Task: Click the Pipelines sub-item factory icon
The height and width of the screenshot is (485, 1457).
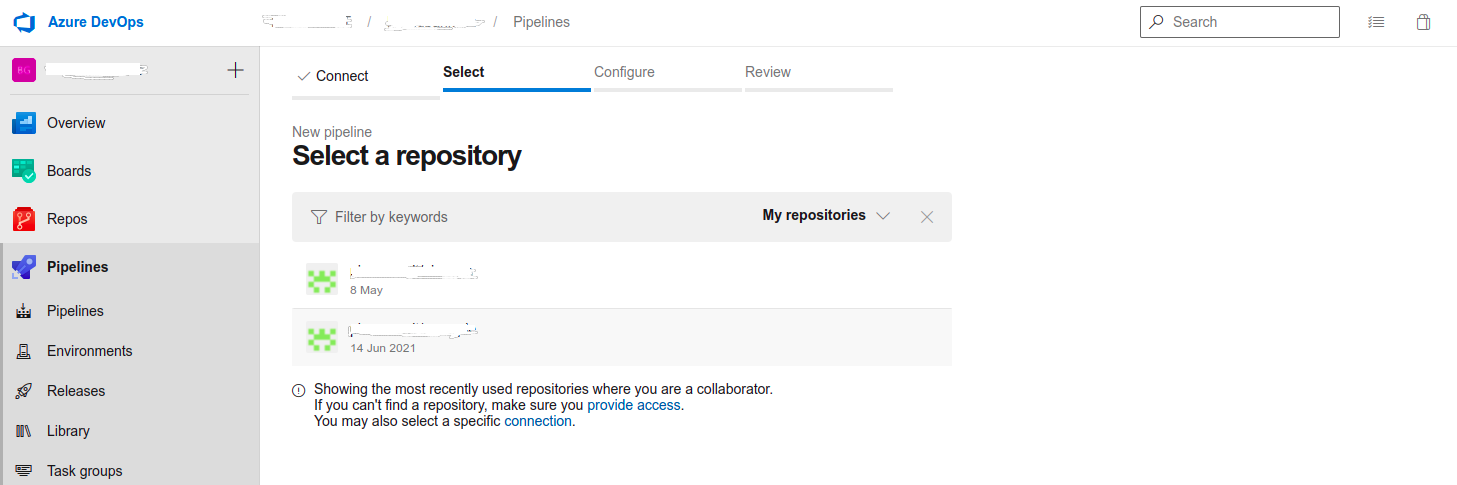Action: point(24,311)
